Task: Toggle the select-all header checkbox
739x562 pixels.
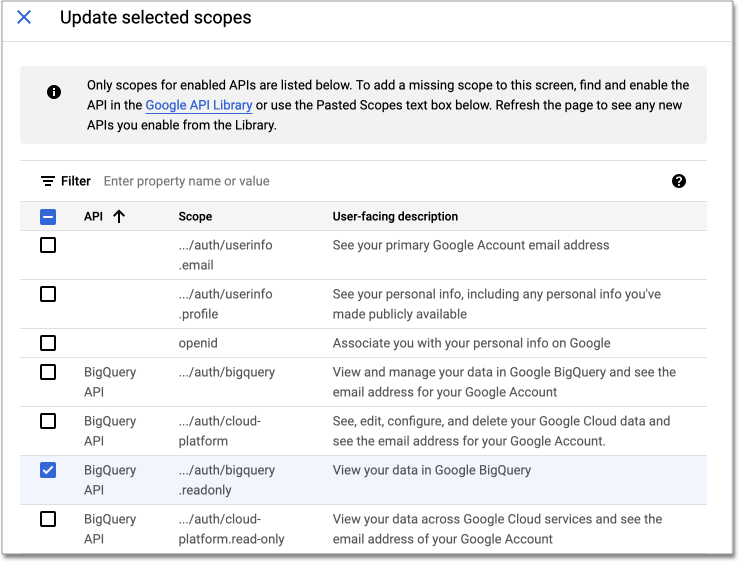Action: (x=48, y=216)
